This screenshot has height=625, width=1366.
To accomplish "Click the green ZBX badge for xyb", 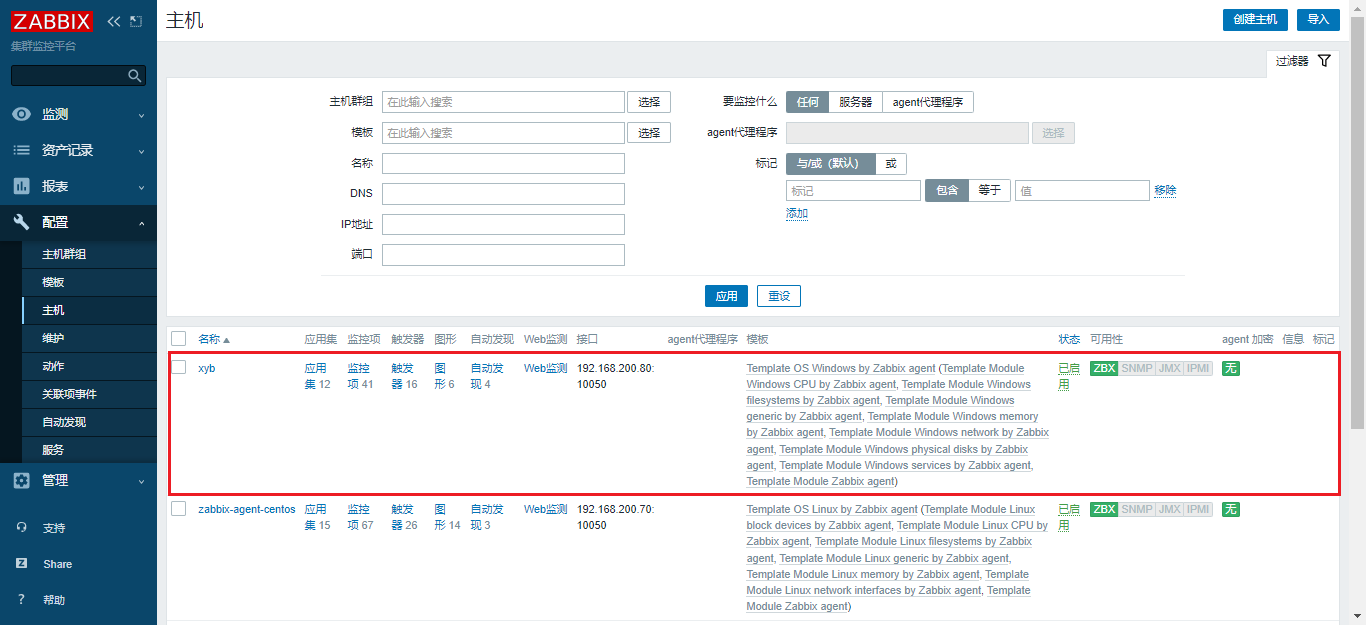I will (1104, 368).
